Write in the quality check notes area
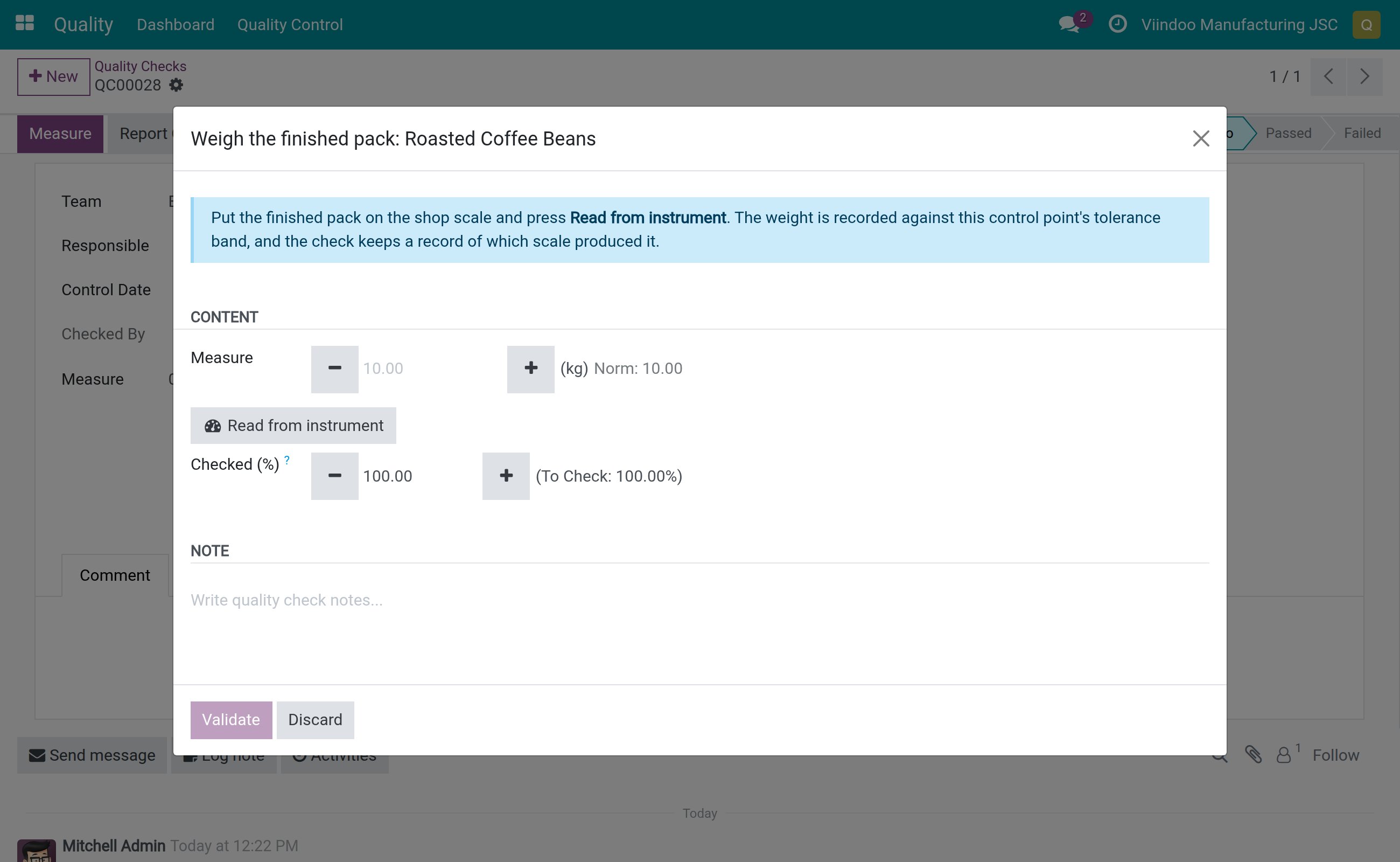This screenshot has height=862, width=1400. [699, 600]
